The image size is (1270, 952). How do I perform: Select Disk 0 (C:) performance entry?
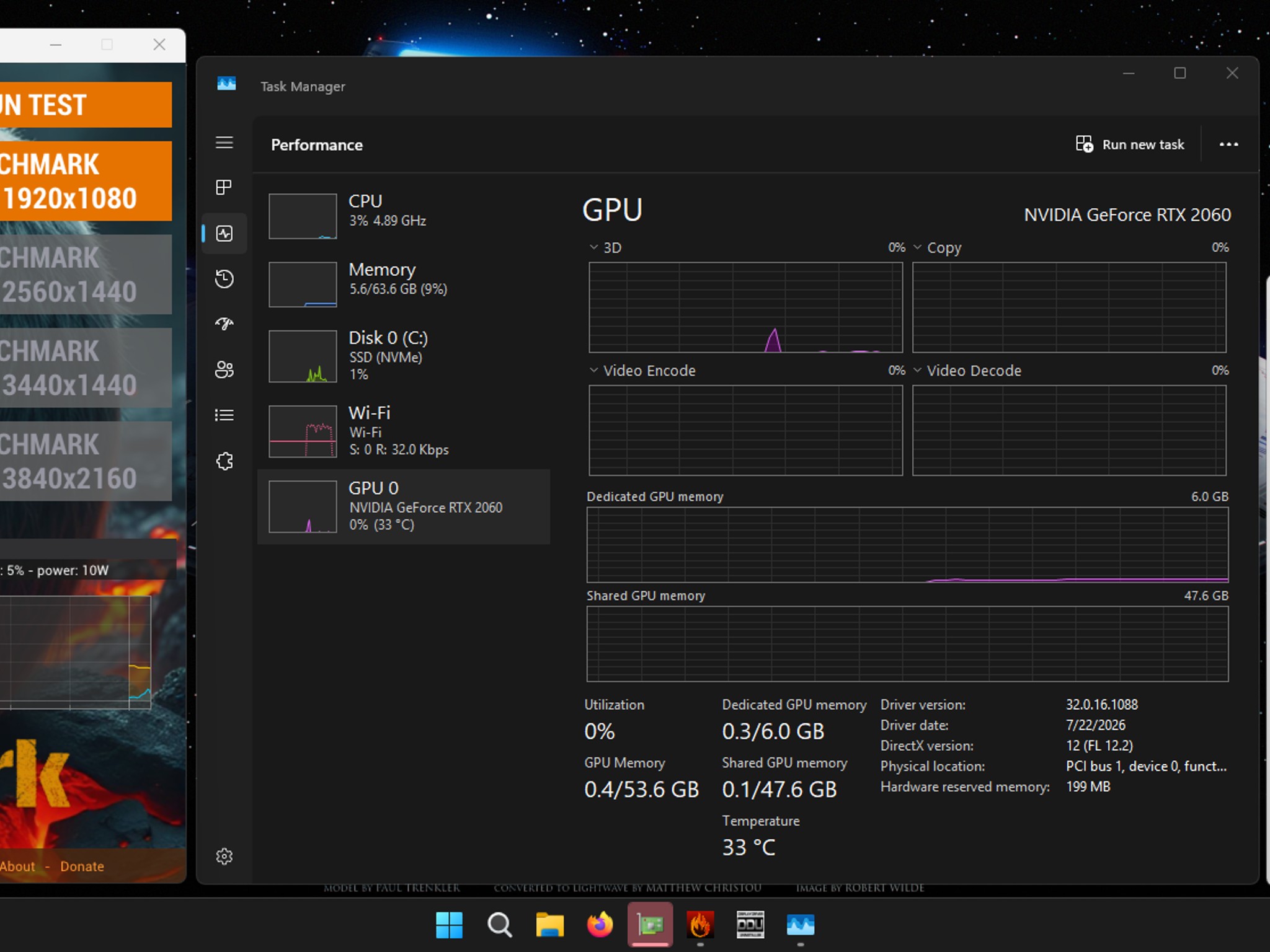pyautogui.click(x=403, y=356)
